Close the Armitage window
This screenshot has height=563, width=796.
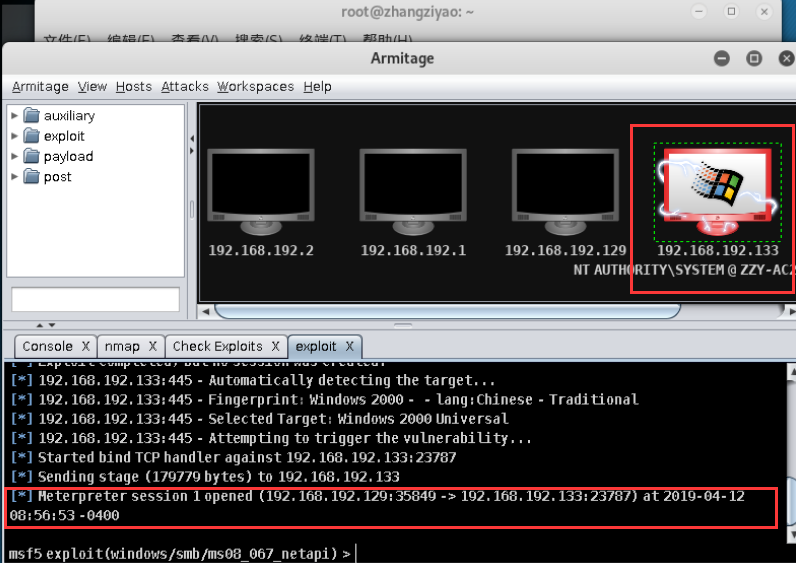click(x=786, y=58)
